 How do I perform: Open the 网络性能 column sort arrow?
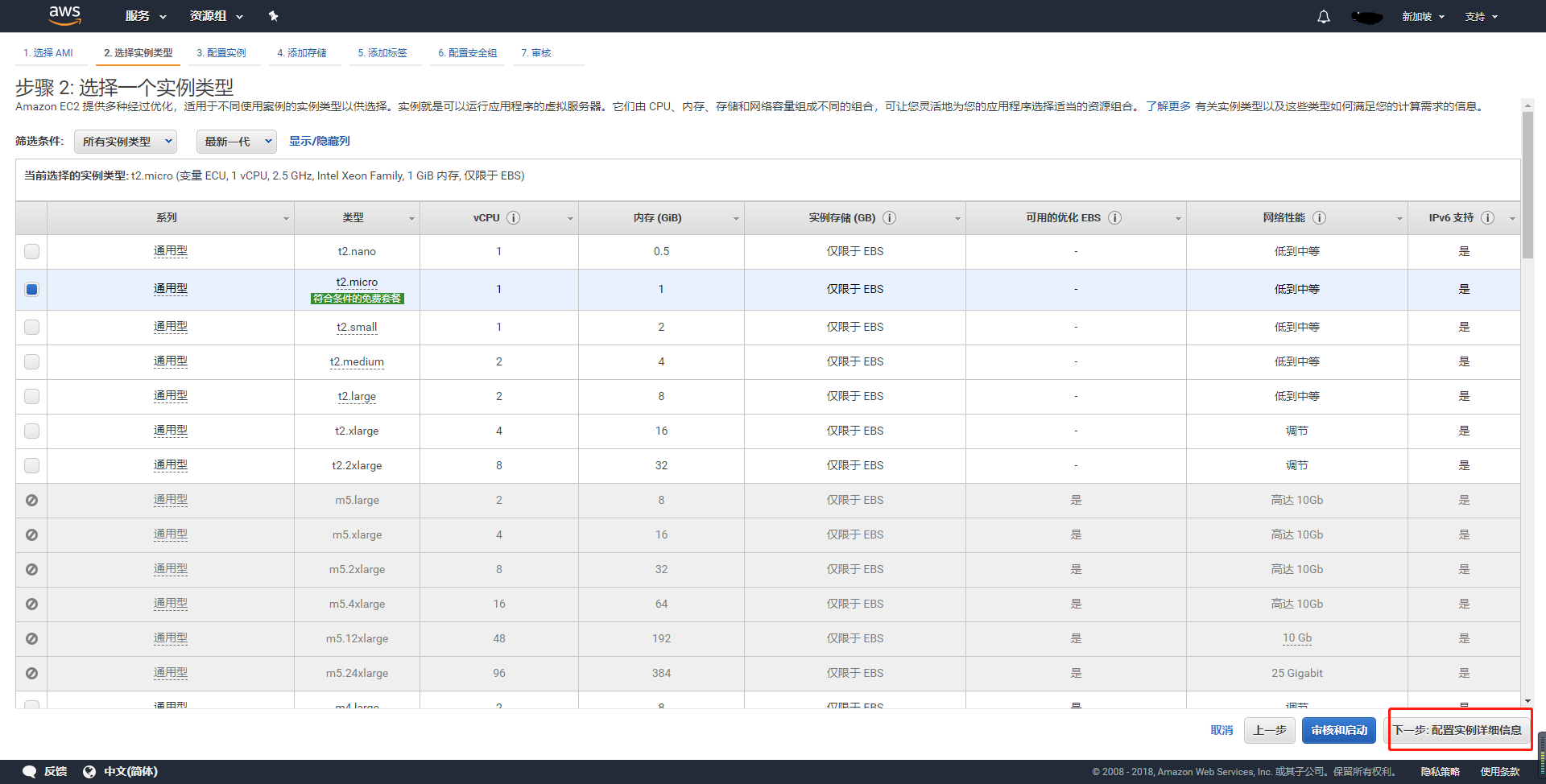click(x=1399, y=219)
